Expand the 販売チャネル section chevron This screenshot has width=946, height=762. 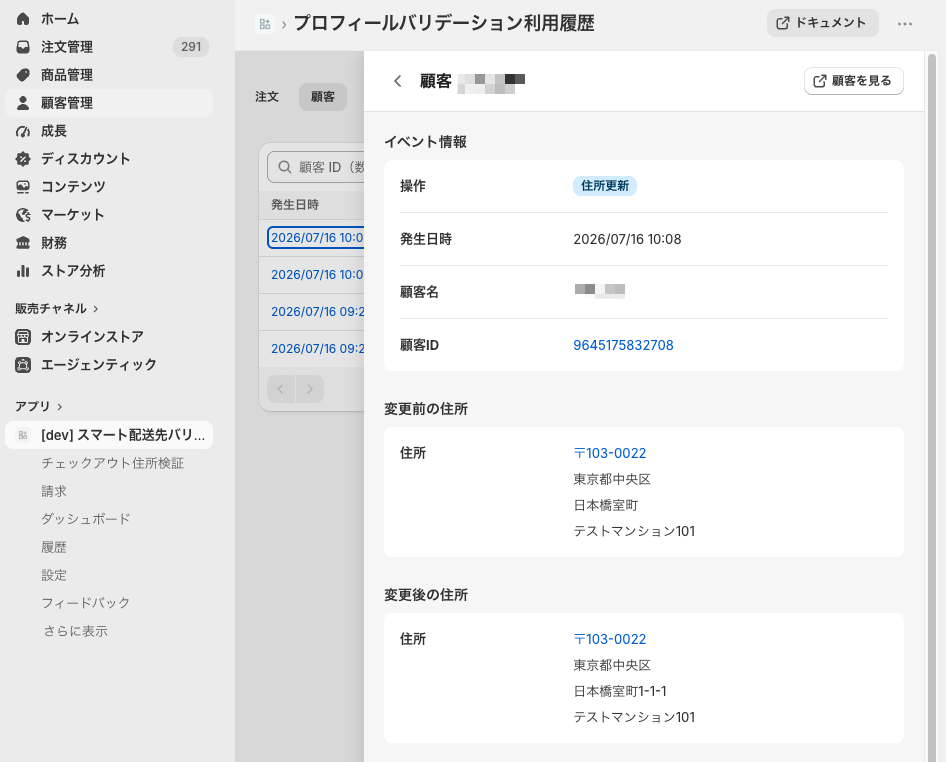pyautogui.click(x=95, y=309)
